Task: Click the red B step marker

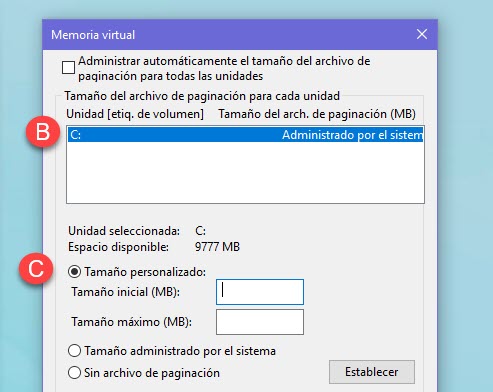Action: click(43, 132)
